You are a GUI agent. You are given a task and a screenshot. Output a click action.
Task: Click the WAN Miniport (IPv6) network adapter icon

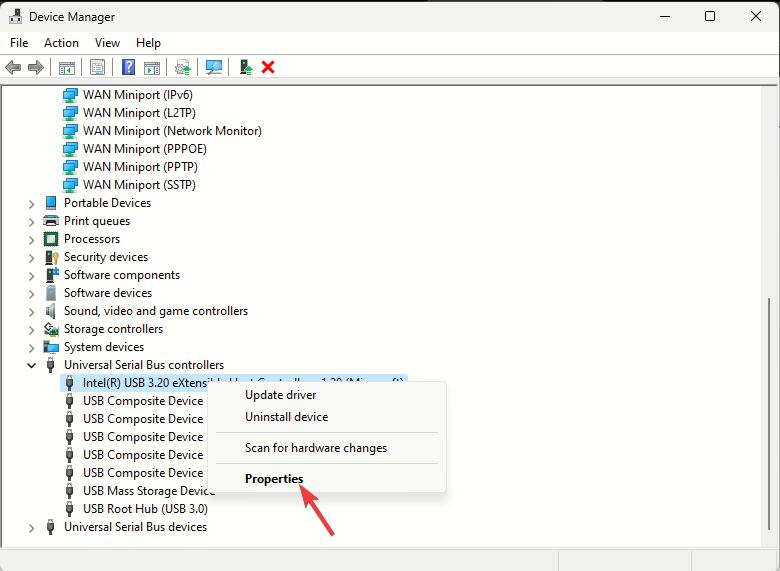point(70,95)
